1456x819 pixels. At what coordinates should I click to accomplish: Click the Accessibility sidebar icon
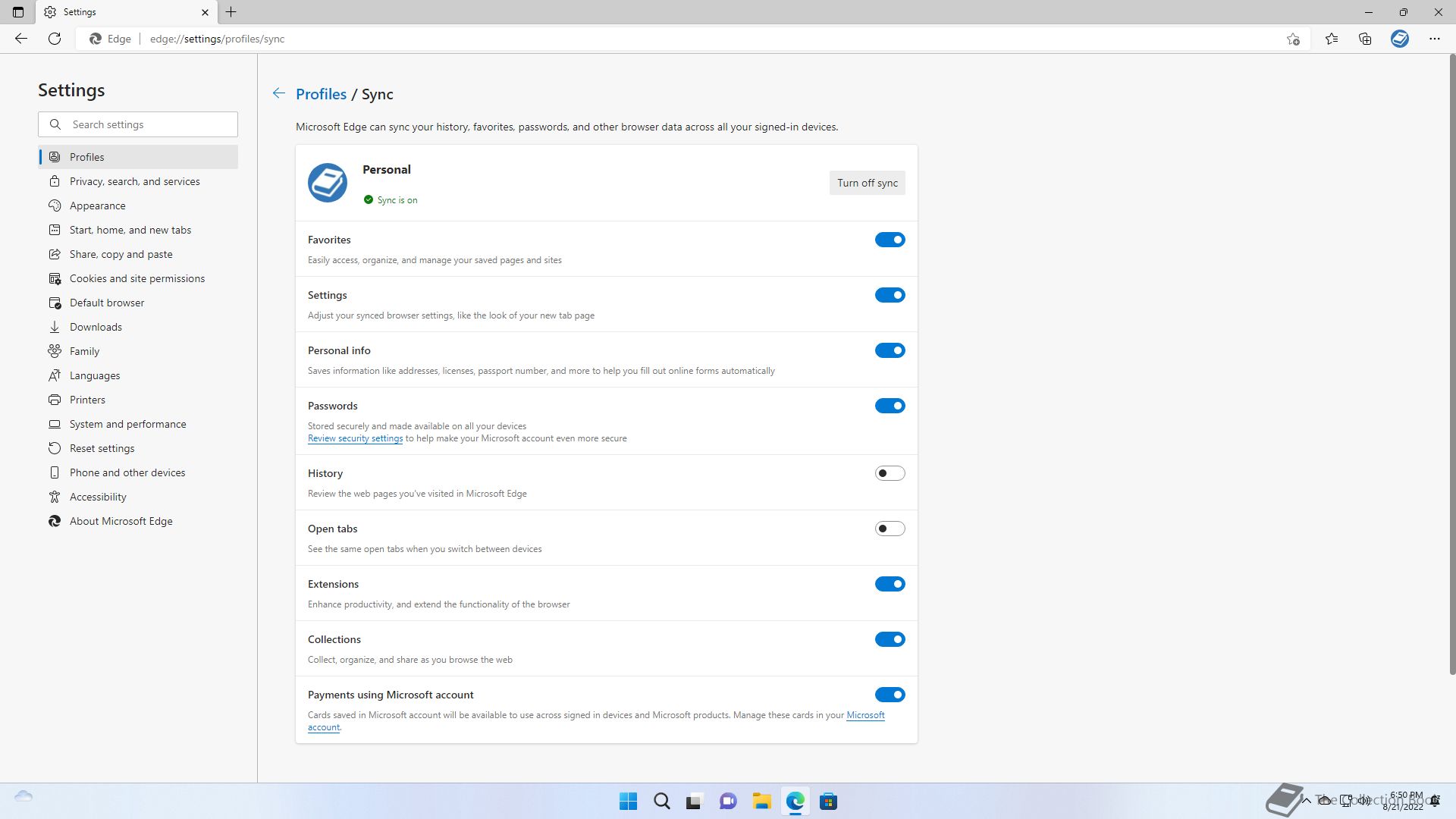pos(55,497)
